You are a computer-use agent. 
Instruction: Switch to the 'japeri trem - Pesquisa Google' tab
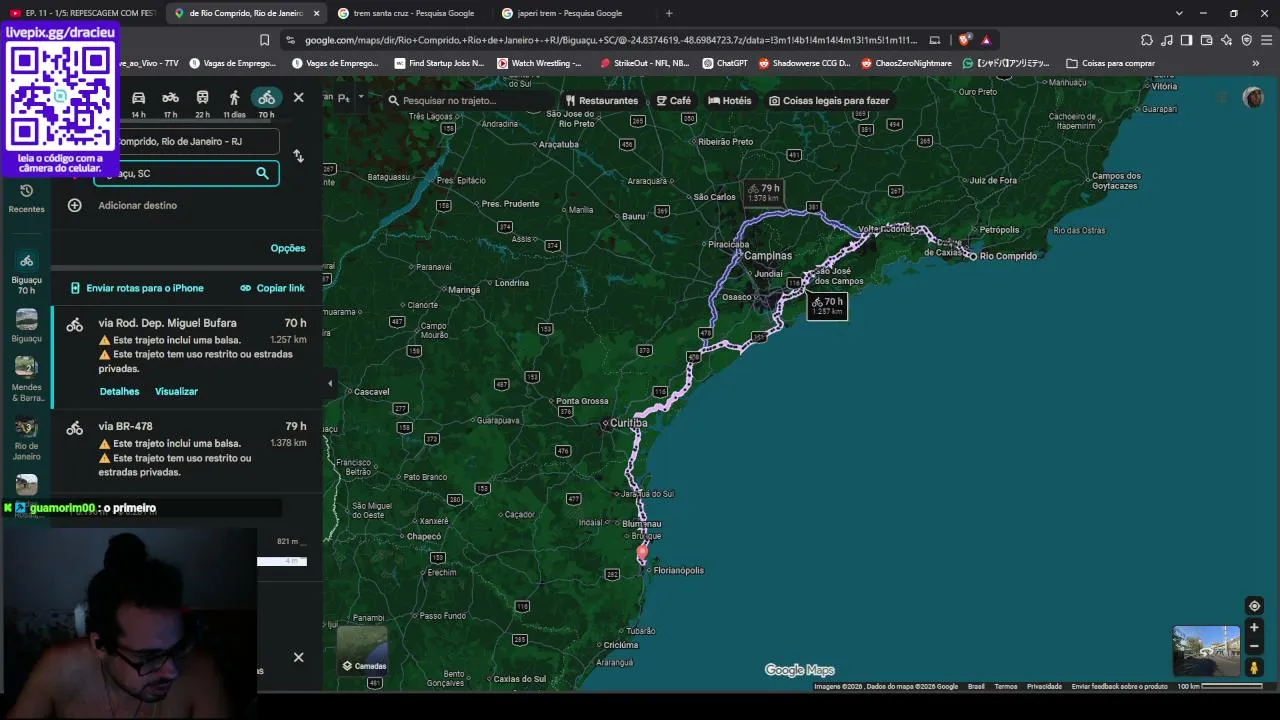[x=573, y=13]
